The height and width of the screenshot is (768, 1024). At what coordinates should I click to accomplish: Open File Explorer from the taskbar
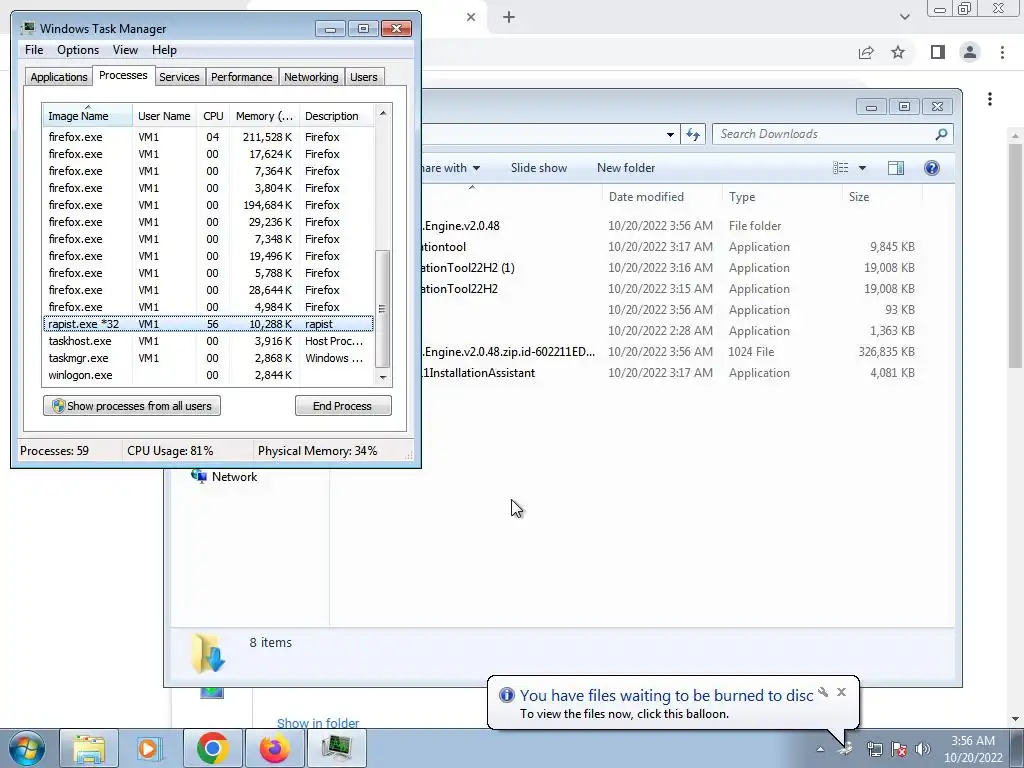pos(89,748)
